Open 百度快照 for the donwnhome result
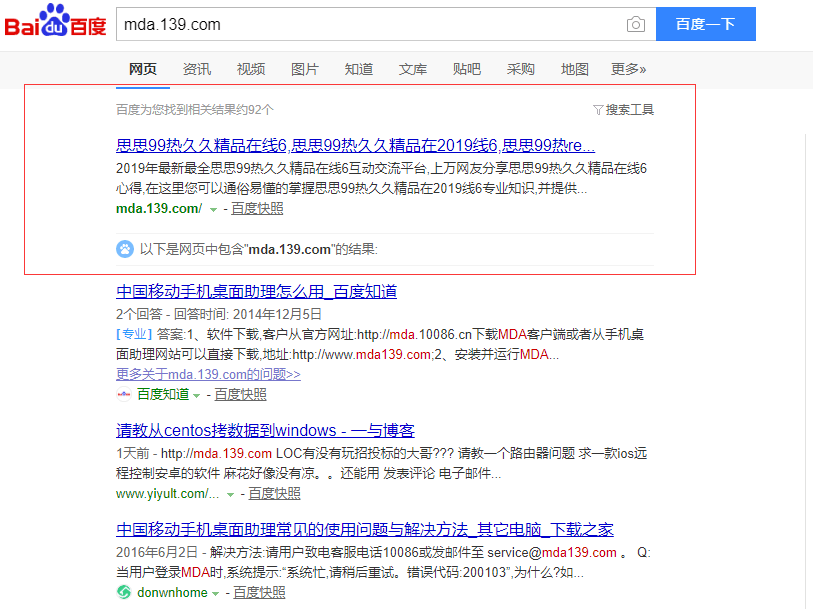 (x=259, y=592)
